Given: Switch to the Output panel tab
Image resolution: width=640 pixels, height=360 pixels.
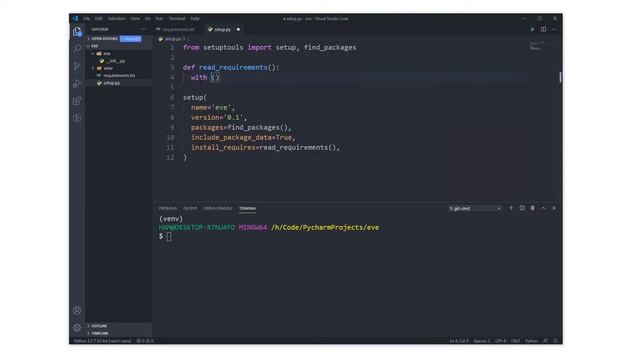Looking at the screenshot, I should [190, 209].
